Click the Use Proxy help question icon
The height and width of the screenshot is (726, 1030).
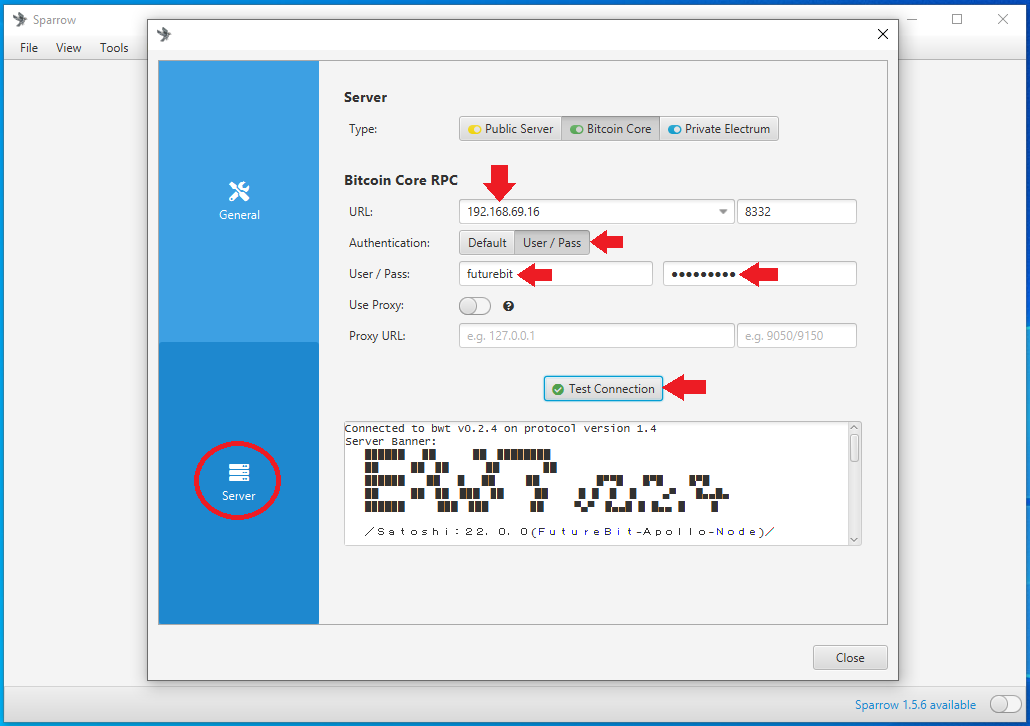(x=508, y=306)
